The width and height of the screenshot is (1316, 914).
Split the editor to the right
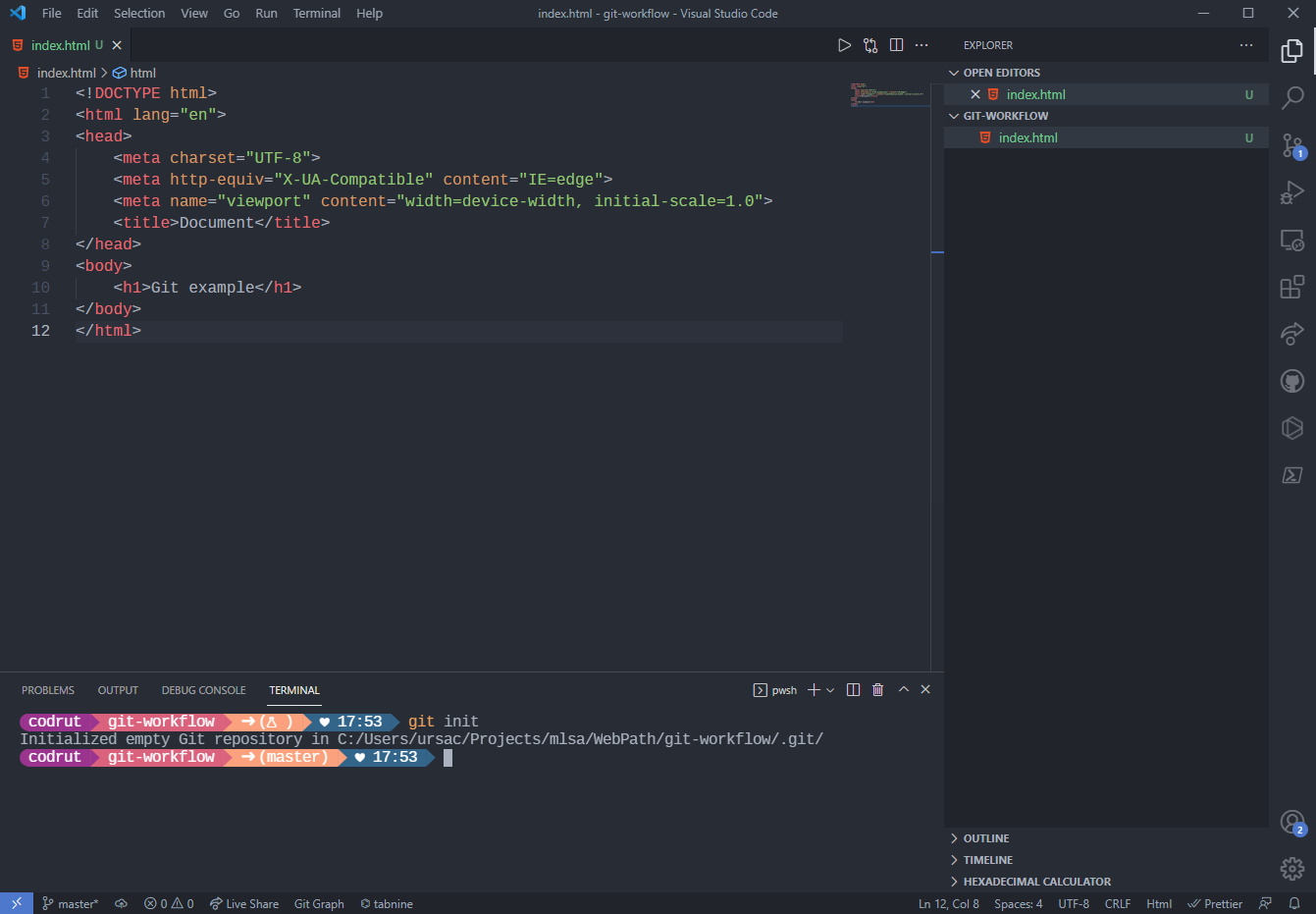tap(896, 45)
